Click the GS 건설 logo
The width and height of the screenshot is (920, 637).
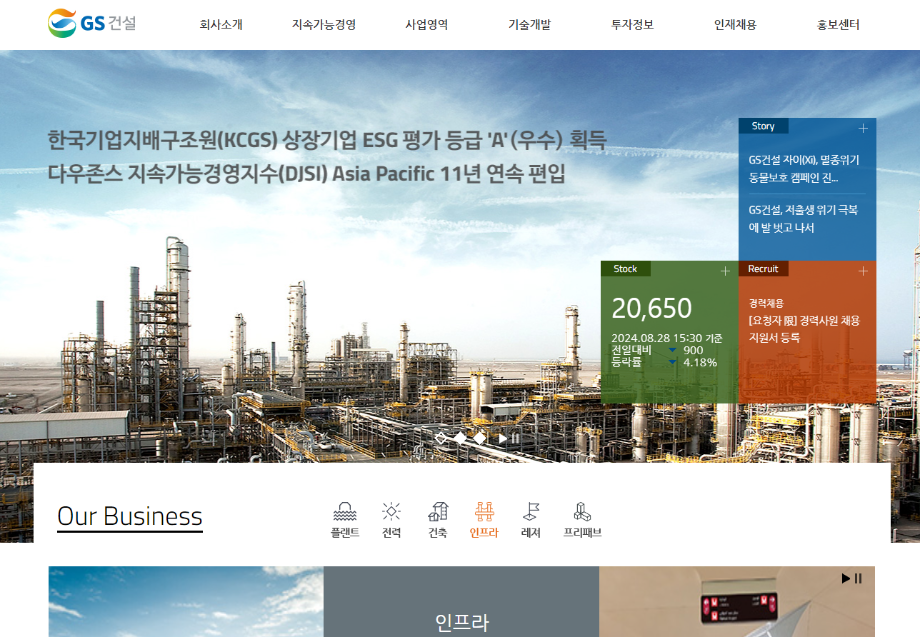(92, 23)
